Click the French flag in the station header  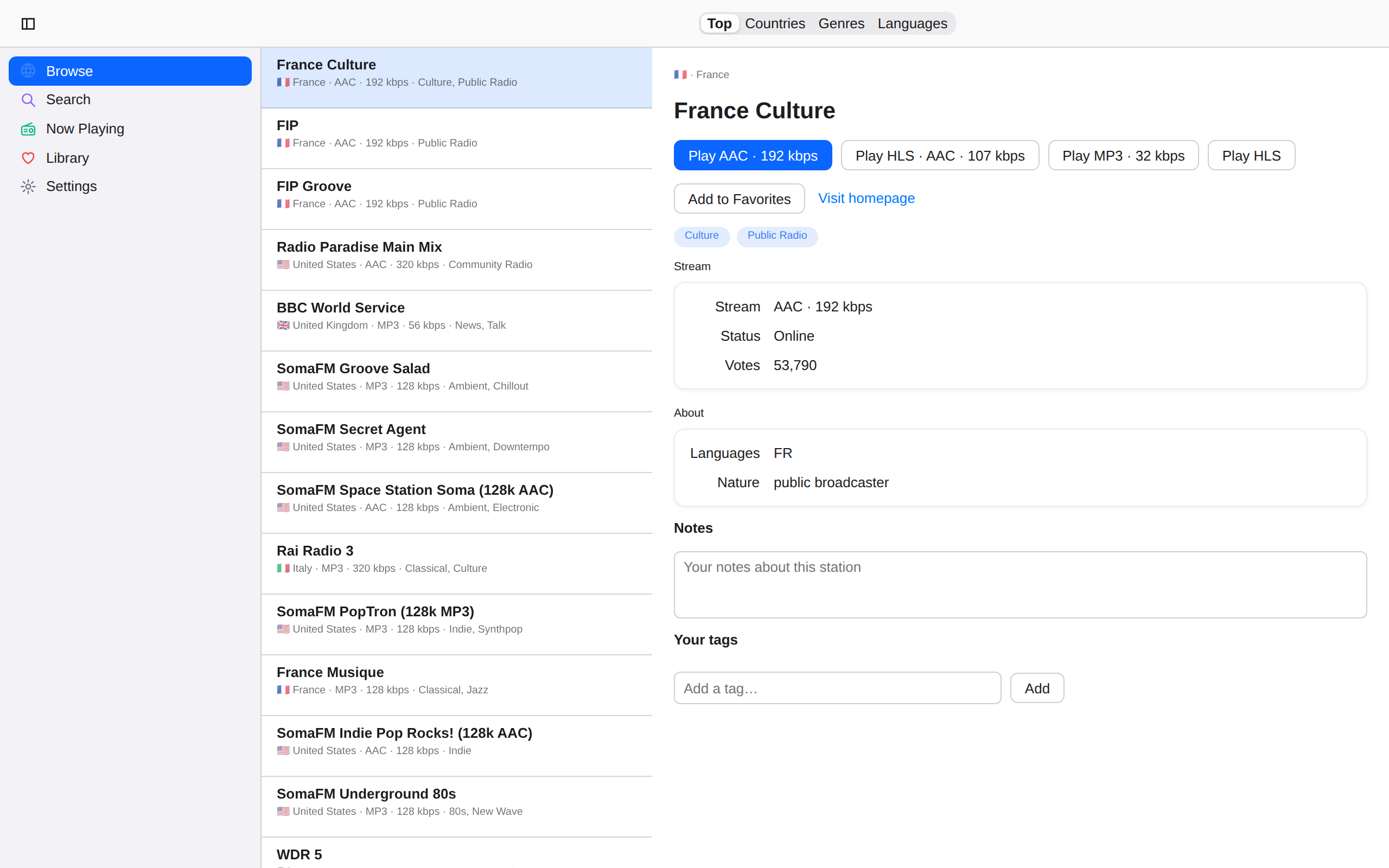[x=680, y=75]
